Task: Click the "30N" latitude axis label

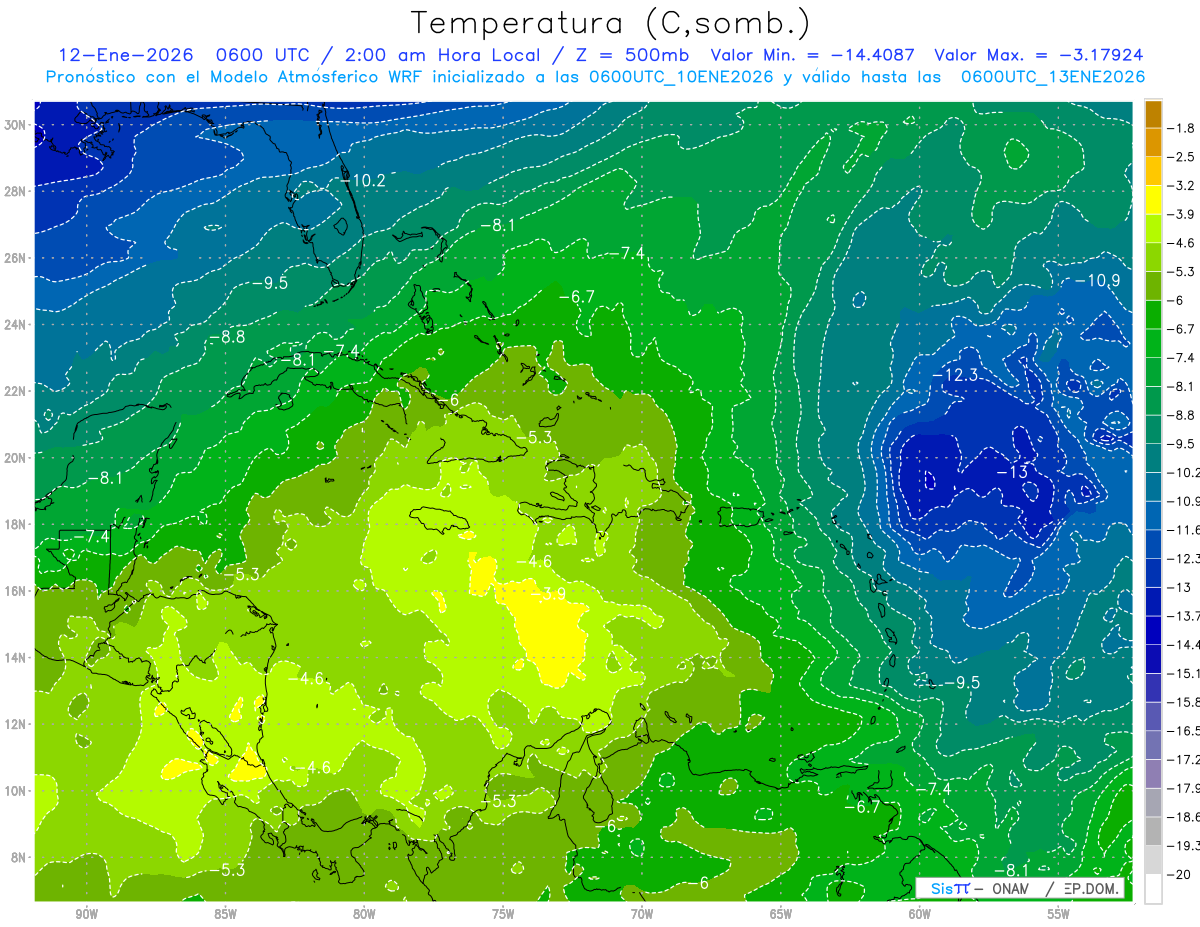Action: coord(16,125)
